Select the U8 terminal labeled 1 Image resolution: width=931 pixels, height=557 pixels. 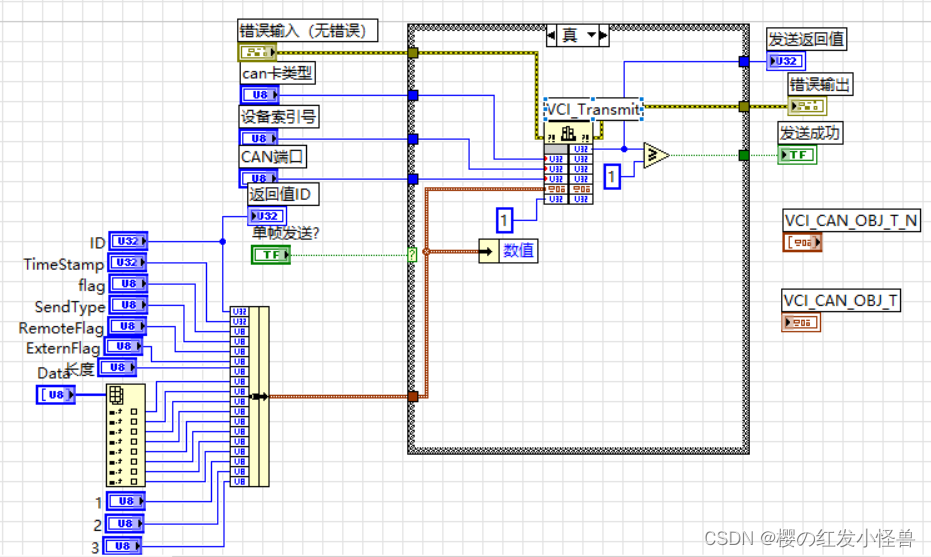click(125, 501)
